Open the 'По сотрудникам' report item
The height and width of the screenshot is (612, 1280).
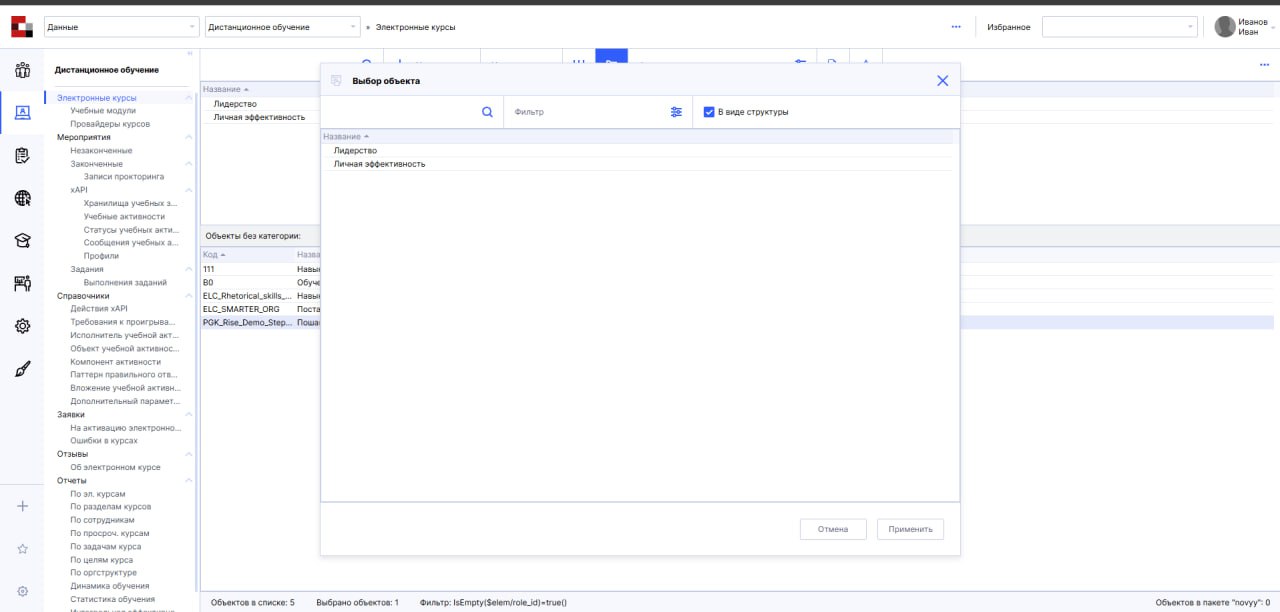pos(102,520)
